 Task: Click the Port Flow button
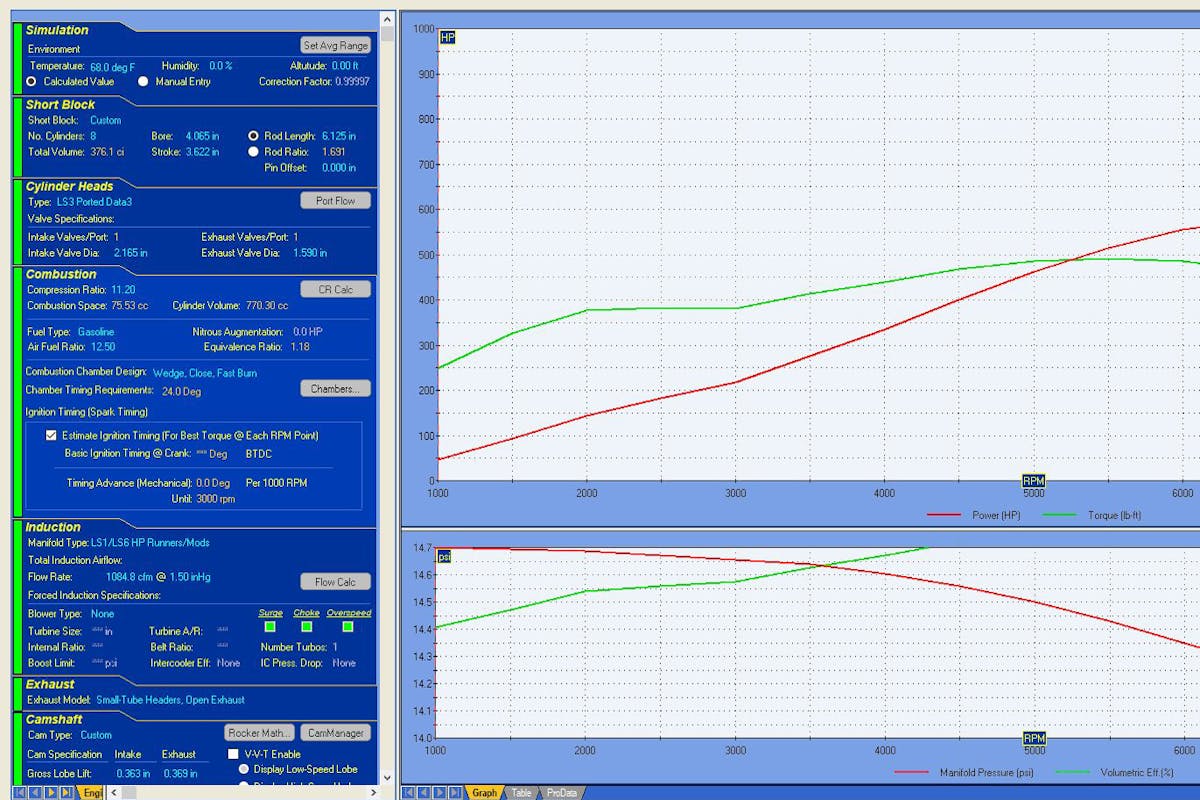coord(335,201)
